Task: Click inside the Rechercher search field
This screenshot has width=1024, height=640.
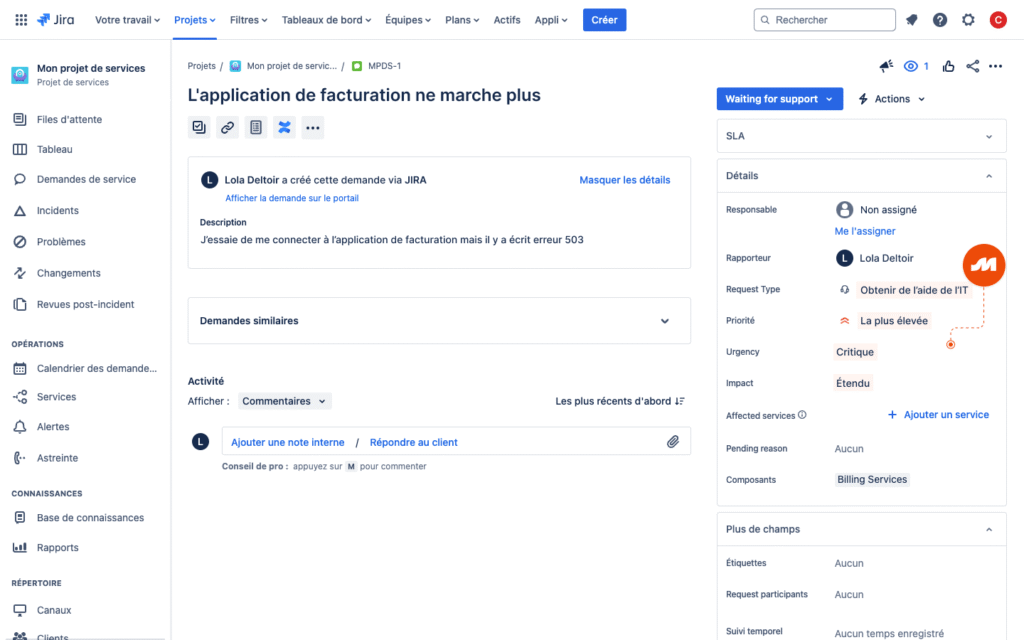Action: (824, 19)
